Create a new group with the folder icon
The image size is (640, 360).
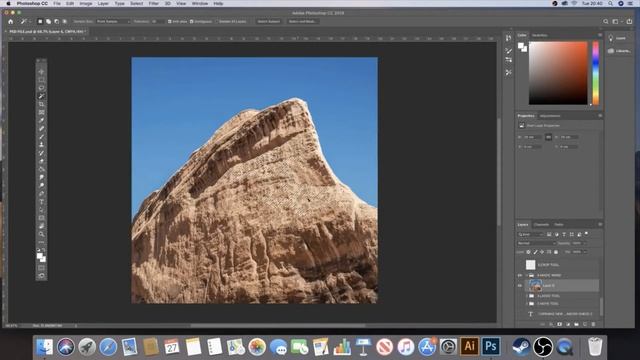click(x=576, y=324)
